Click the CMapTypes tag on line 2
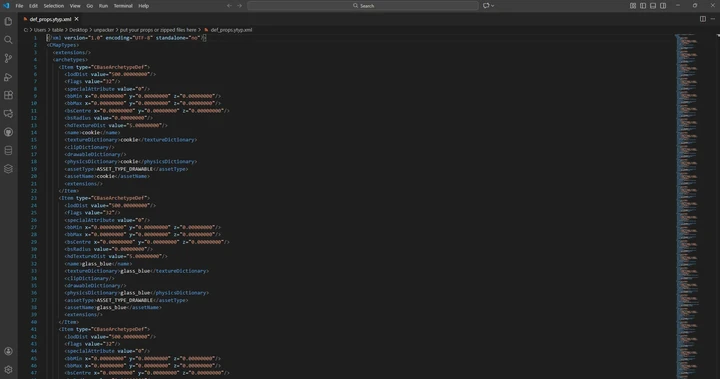The image size is (720, 379). 63,45
